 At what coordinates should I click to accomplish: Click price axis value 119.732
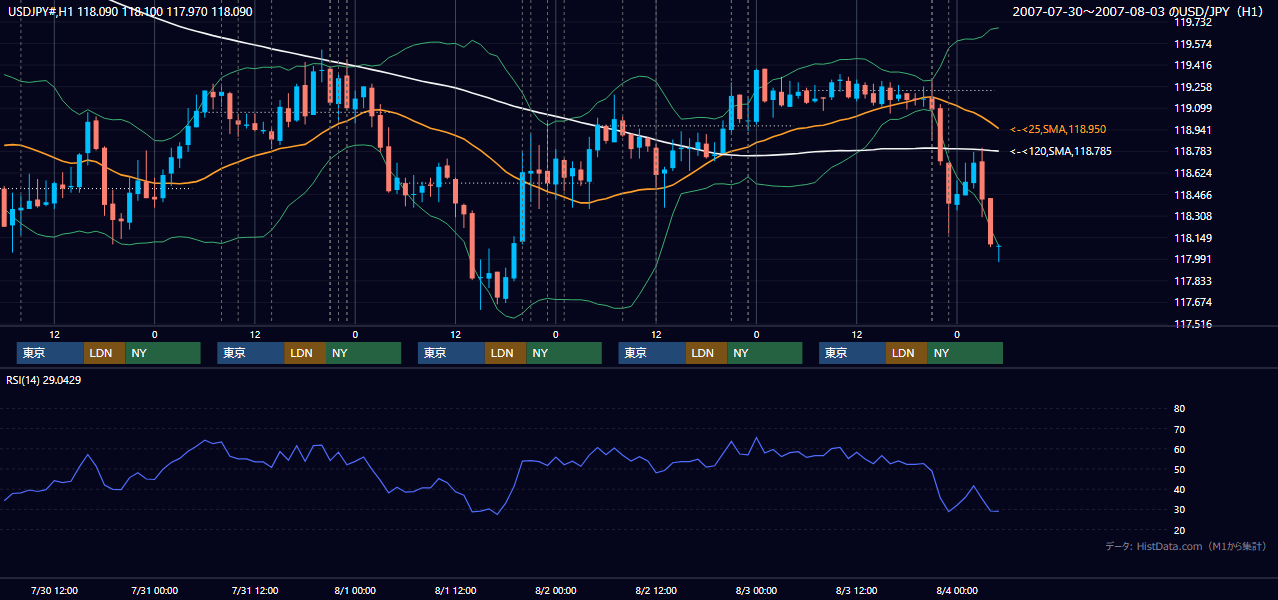coord(1194,22)
